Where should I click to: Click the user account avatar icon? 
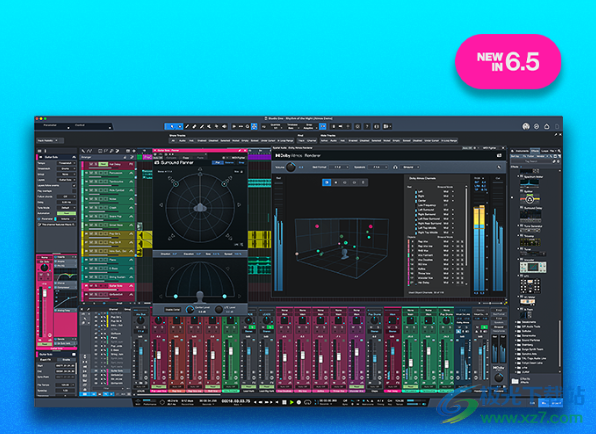[526, 126]
